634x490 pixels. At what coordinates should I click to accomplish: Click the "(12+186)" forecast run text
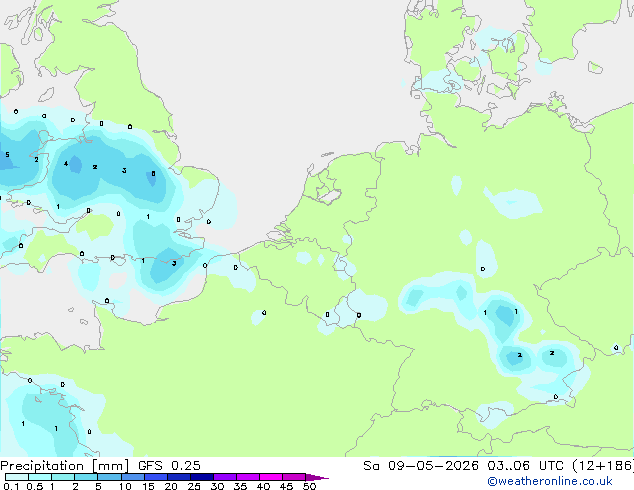603,466
